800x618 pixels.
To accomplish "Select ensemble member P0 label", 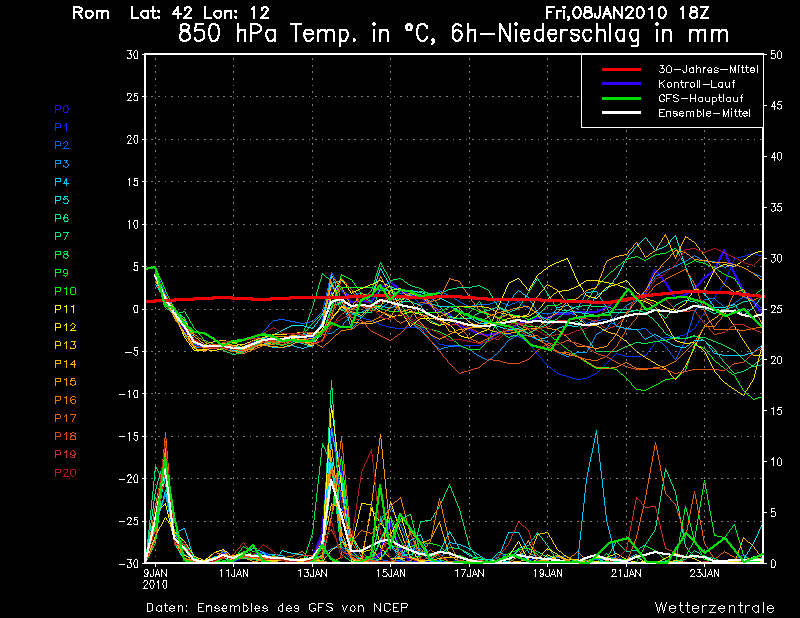I will click(61, 109).
